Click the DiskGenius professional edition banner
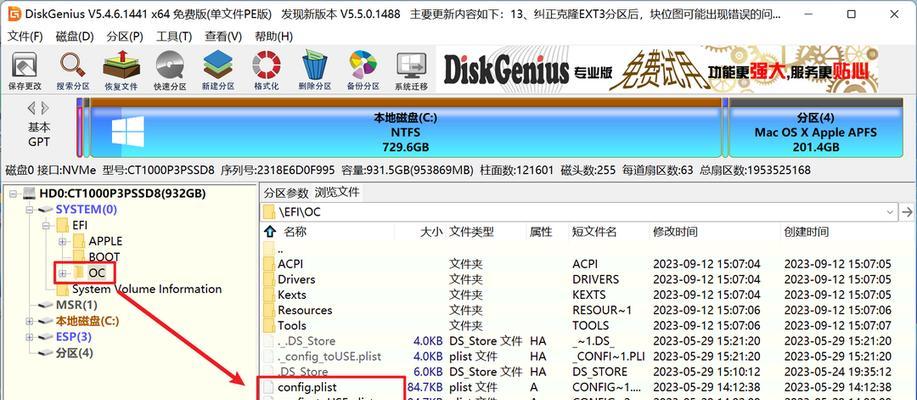This screenshot has width=917, height=400. pyautogui.click(x=658, y=70)
